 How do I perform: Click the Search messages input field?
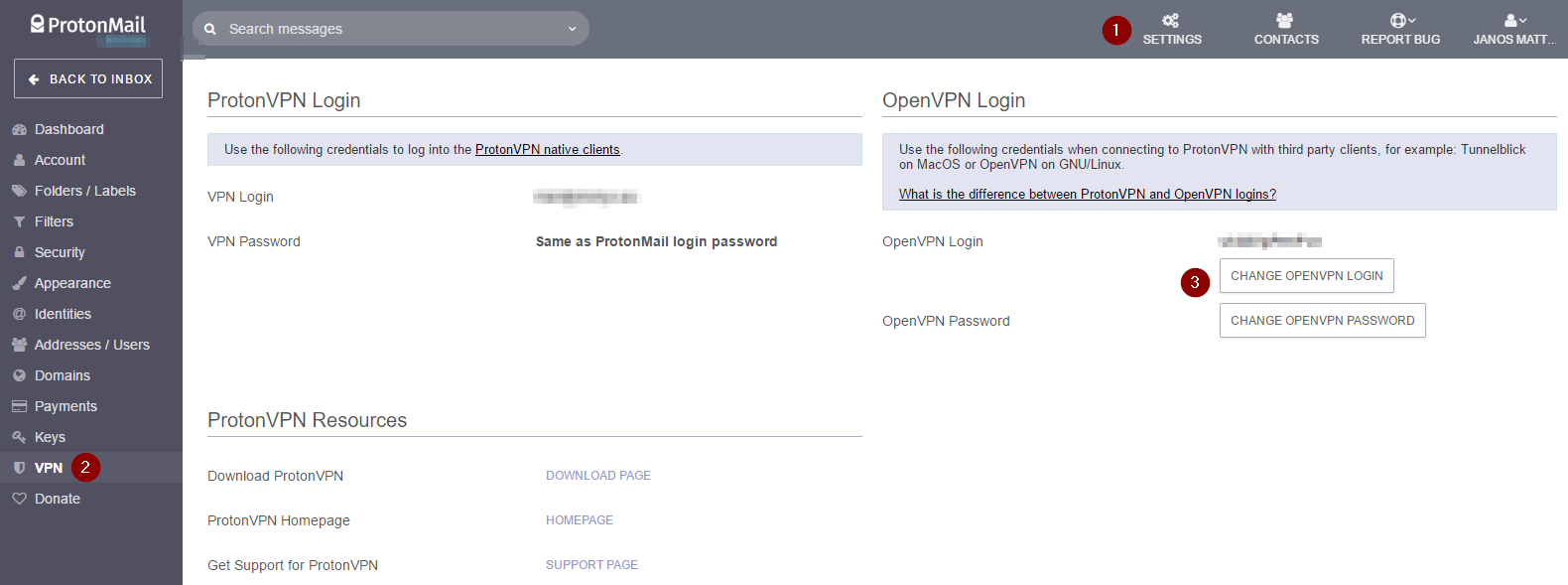(391, 29)
